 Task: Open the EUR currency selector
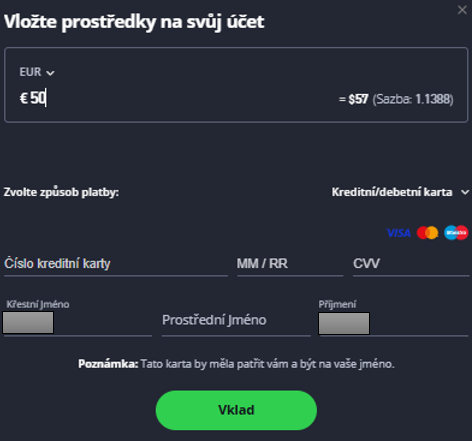[x=37, y=72]
